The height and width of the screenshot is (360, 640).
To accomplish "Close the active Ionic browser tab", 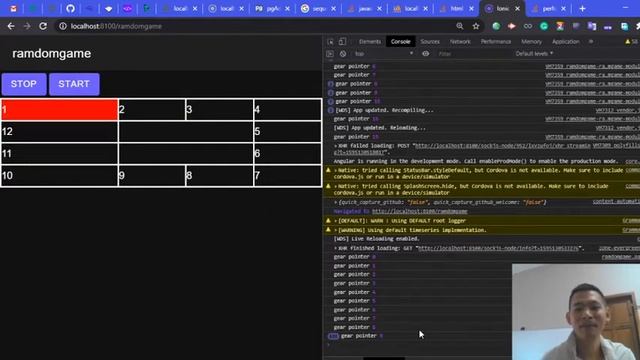I will [x=518, y=9].
